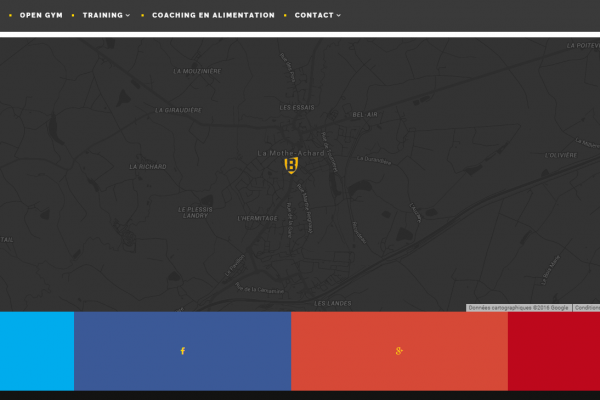
Task: Expand the Training dropdown menu
Action: pyautogui.click(x=105, y=15)
